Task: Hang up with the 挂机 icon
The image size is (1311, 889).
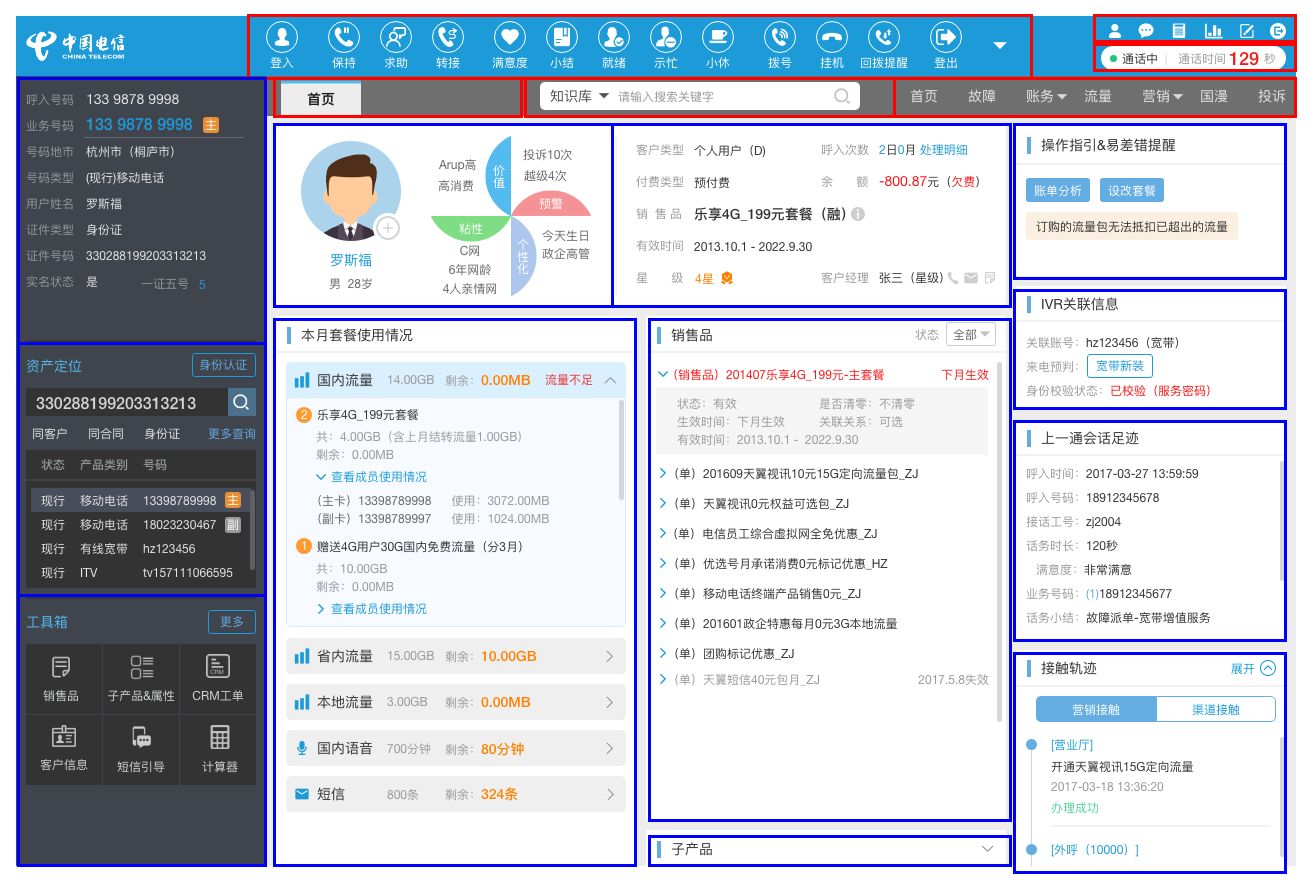Action: click(x=832, y=38)
